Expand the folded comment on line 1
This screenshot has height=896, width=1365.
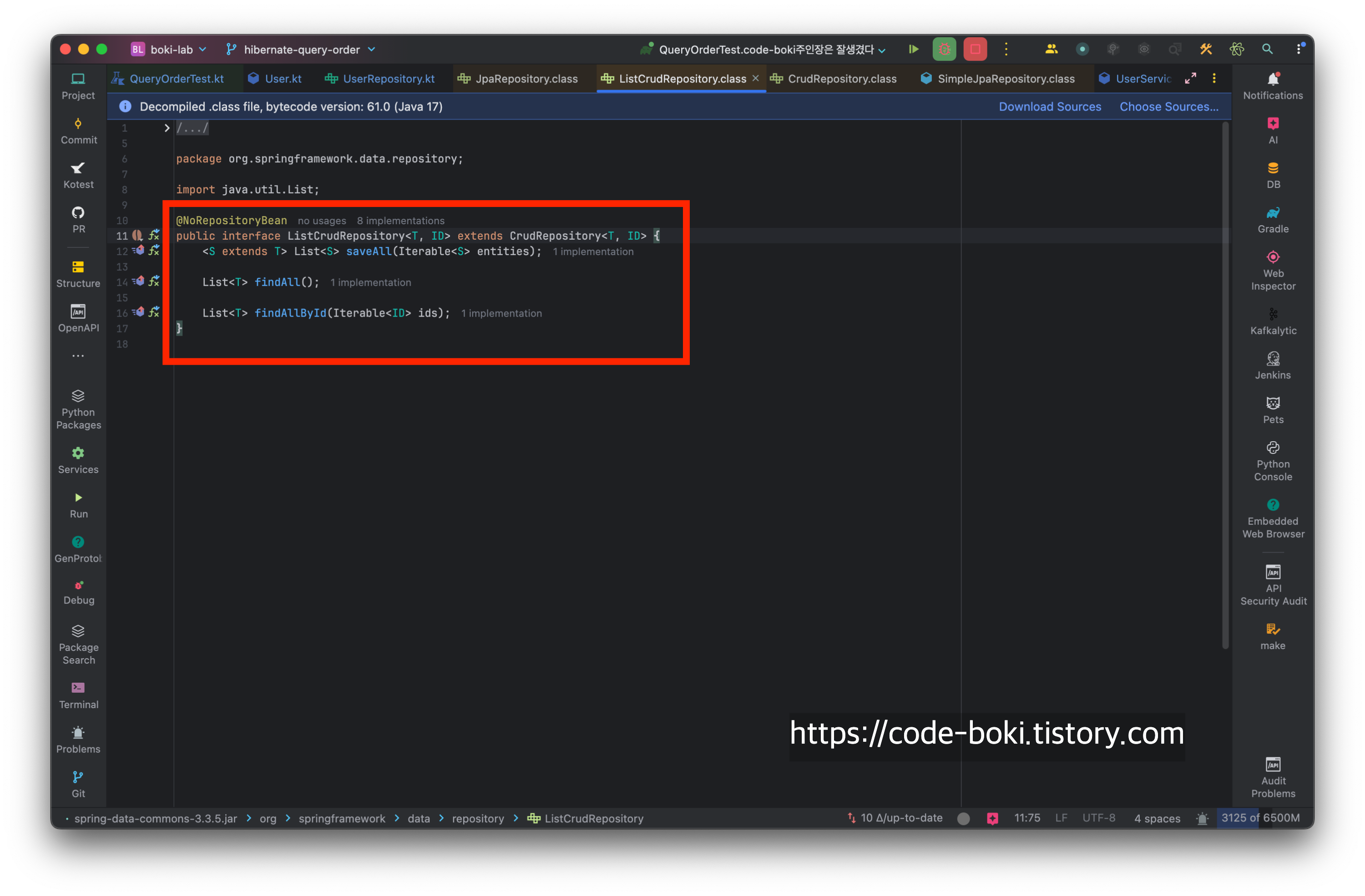pyautogui.click(x=167, y=128)
